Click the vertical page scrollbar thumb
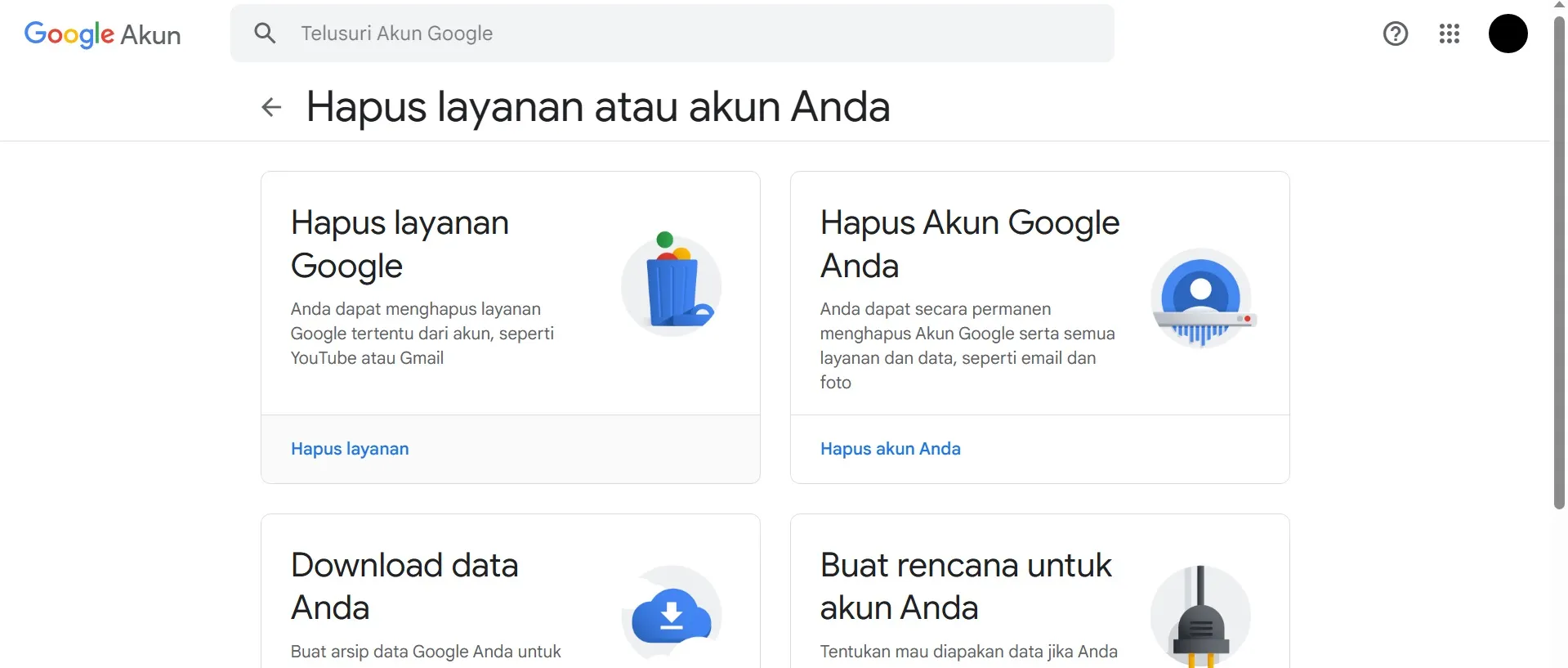 tap(1559, 262)
